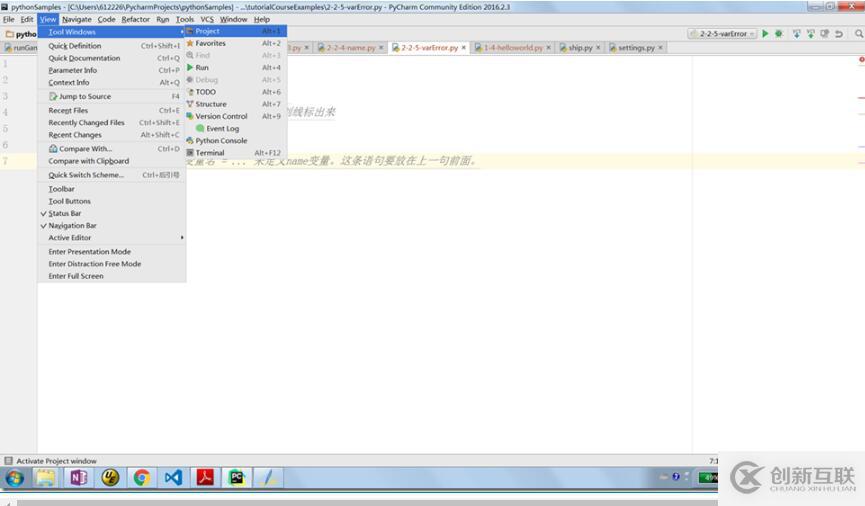Viewport: 865px width, 506px height.
Task: Click the Revert arrow icon
Action: [x=839, y=34]
